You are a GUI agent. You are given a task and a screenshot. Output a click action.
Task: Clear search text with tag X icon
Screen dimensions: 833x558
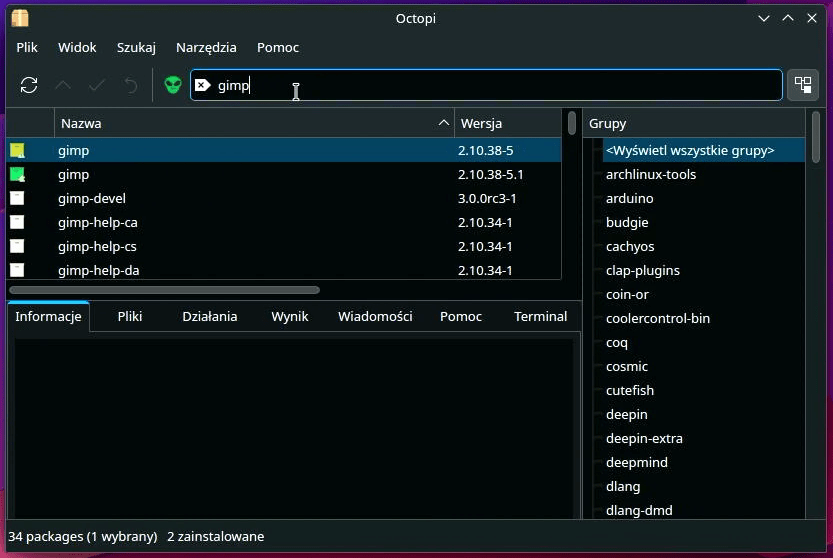coord(202,85)
